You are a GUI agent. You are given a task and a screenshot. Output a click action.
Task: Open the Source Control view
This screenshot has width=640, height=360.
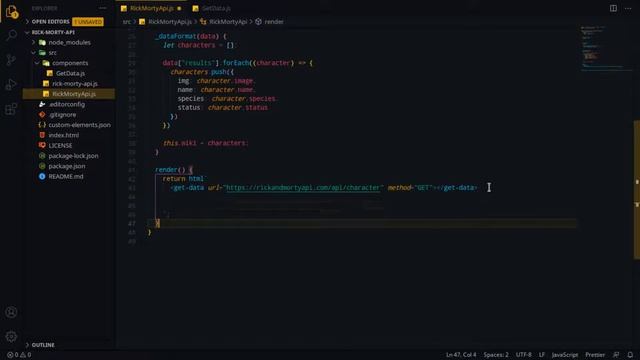pos(11,60)
